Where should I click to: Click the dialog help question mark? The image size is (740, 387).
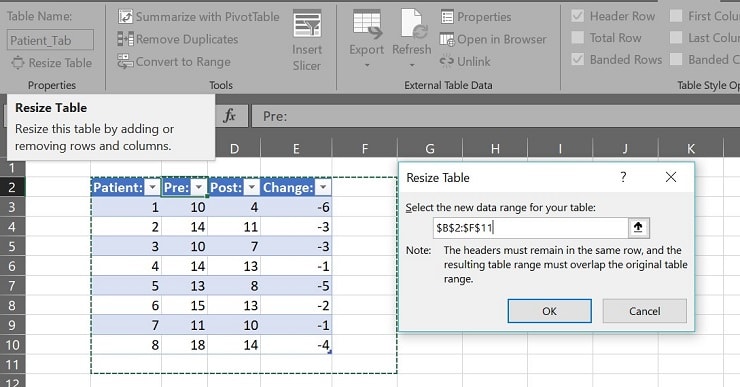point(623,177)
